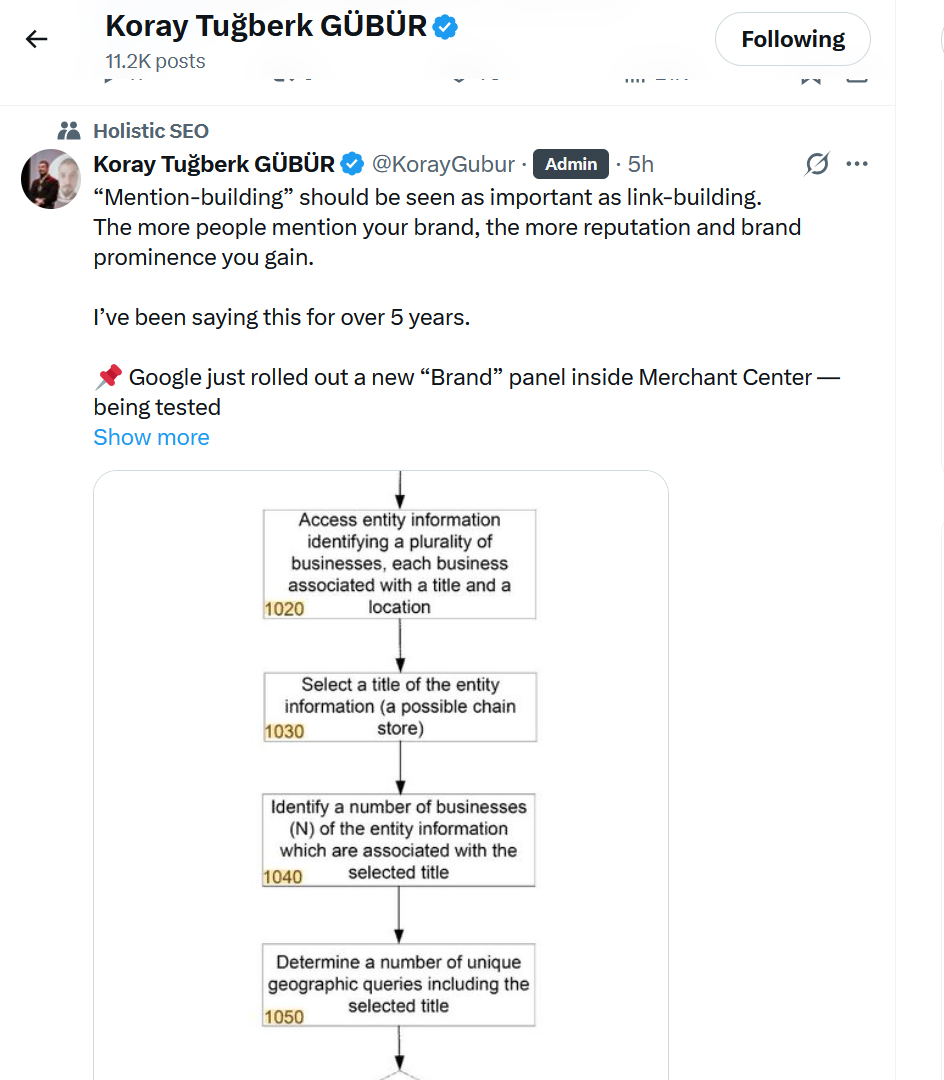Click the 11.2K posts count
Screen dimensions: 944x1080
point(155,61)
